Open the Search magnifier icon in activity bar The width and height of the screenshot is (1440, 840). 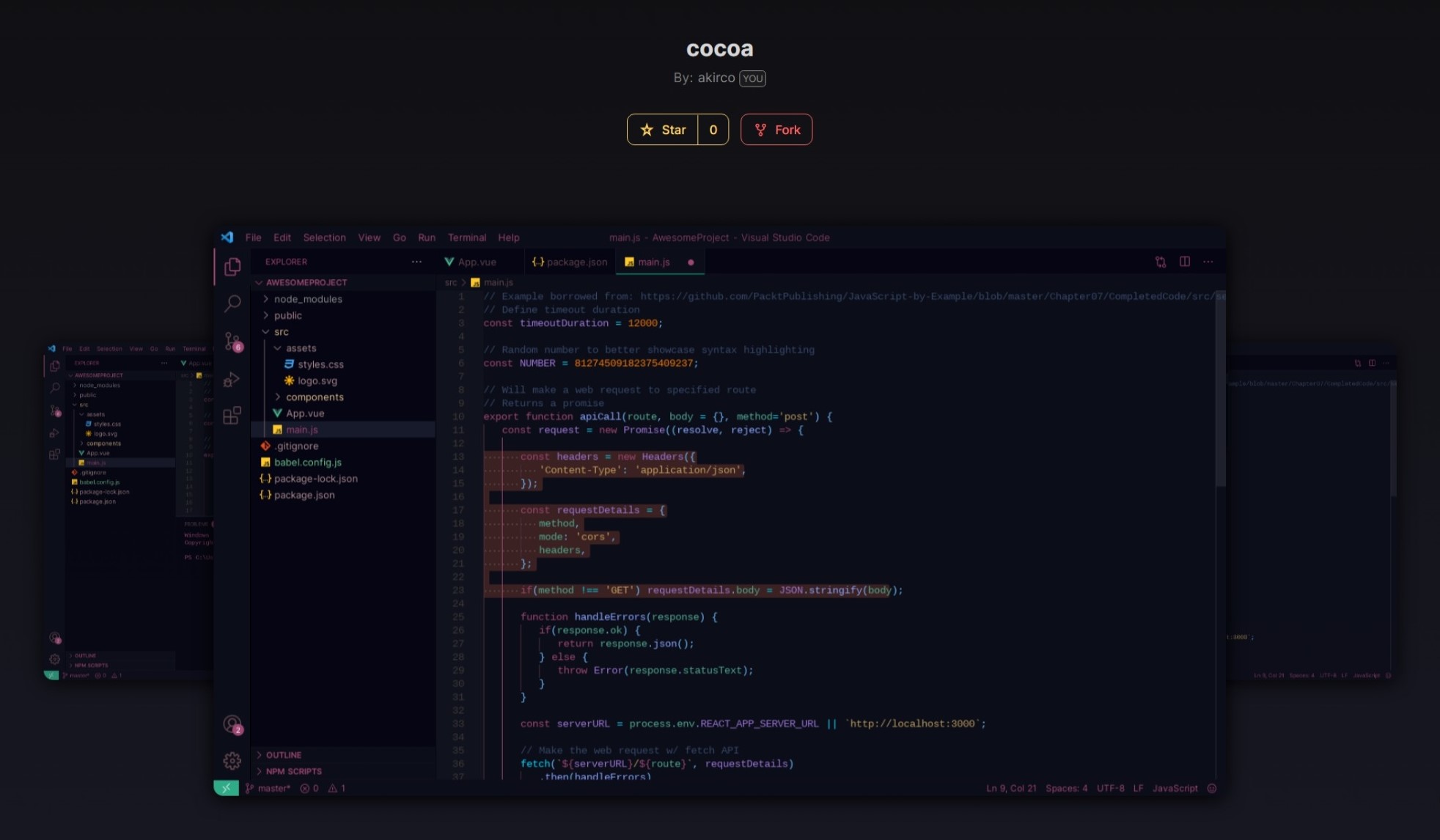click(x=232, y=303)
